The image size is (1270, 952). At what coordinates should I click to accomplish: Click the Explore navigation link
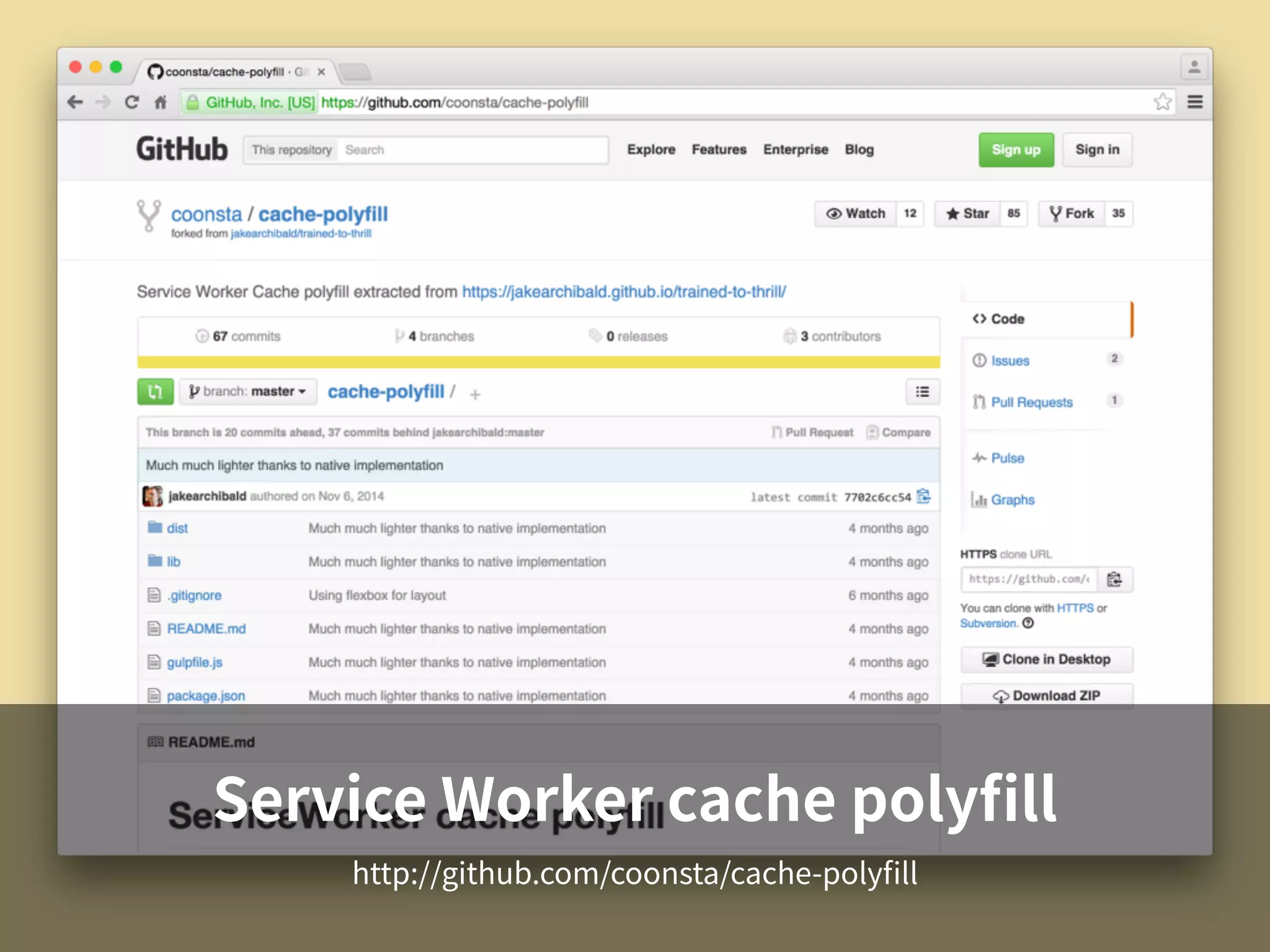click(651, 150)
